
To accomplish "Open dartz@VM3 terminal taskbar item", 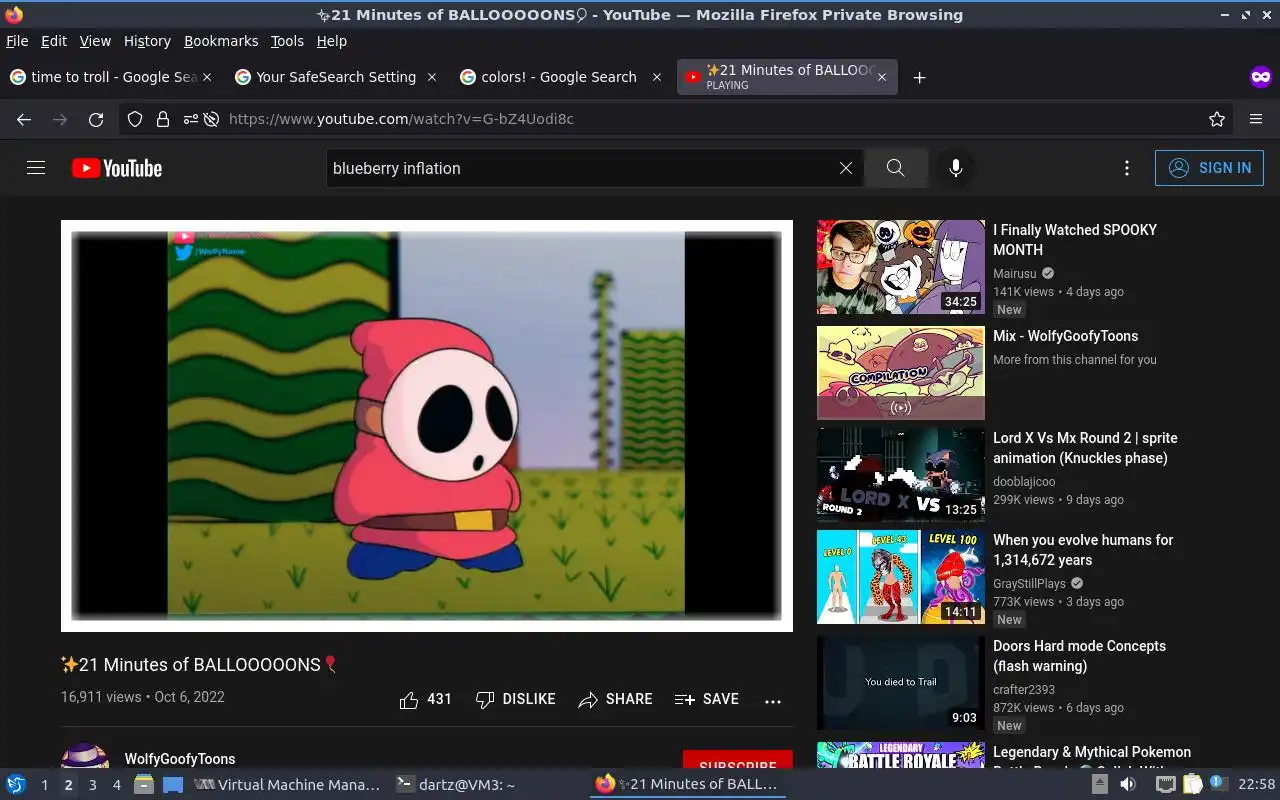I will [456, 785].
